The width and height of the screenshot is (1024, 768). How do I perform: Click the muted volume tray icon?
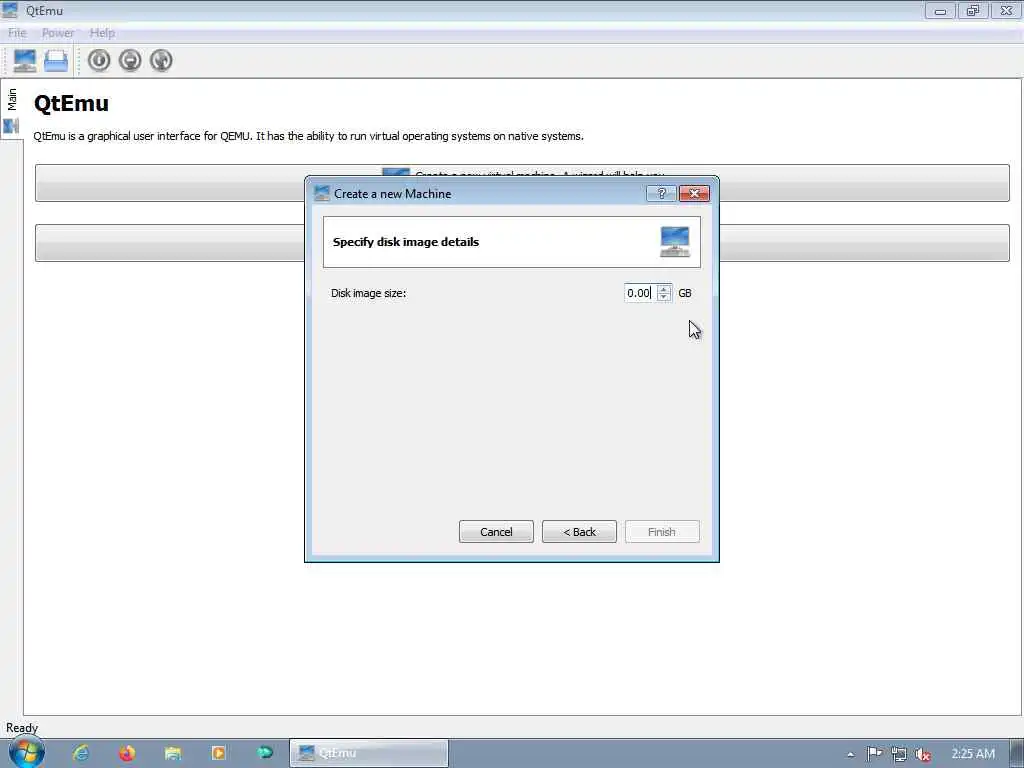(922, 754)
